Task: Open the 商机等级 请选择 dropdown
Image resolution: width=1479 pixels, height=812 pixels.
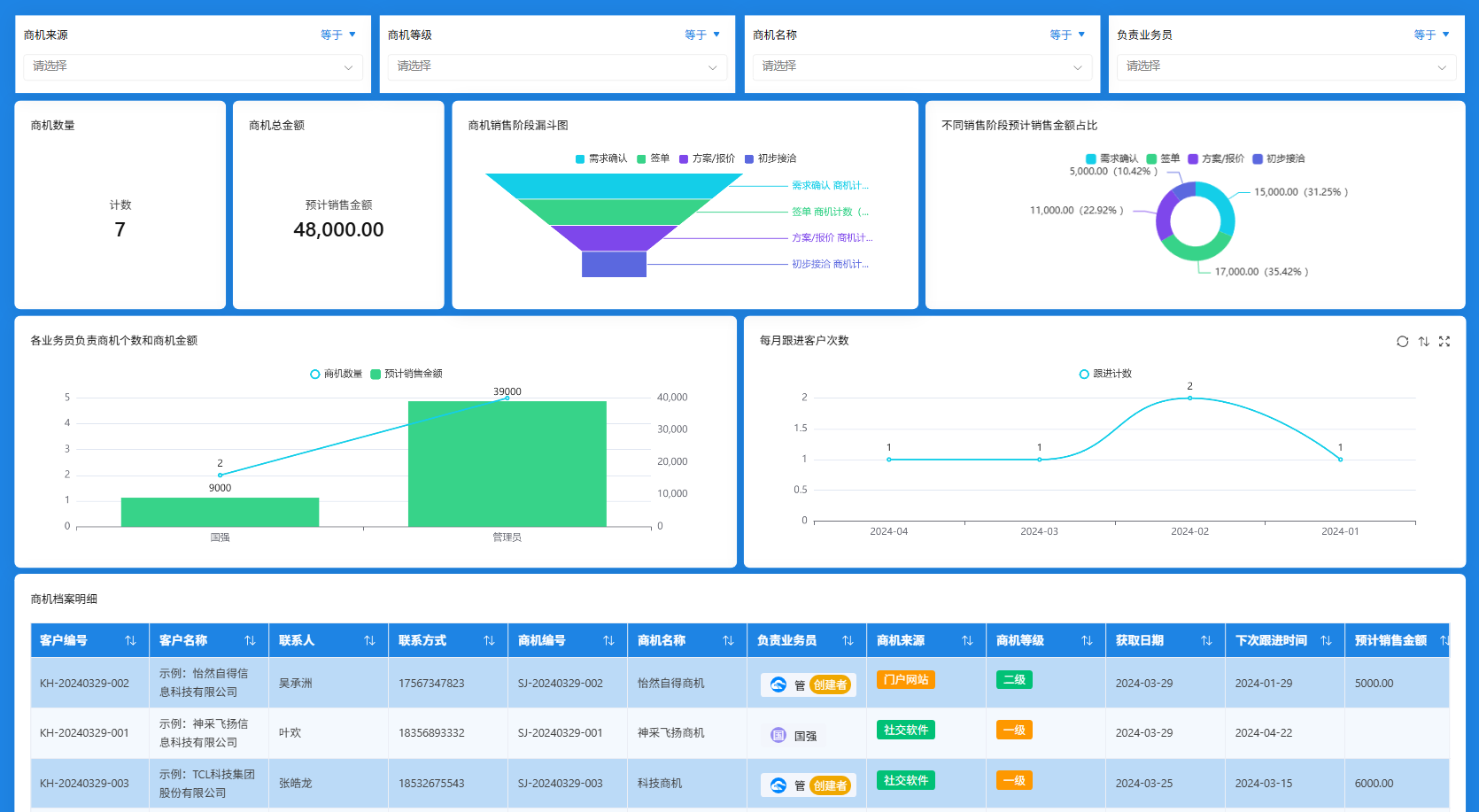Action: click(557, 66)
